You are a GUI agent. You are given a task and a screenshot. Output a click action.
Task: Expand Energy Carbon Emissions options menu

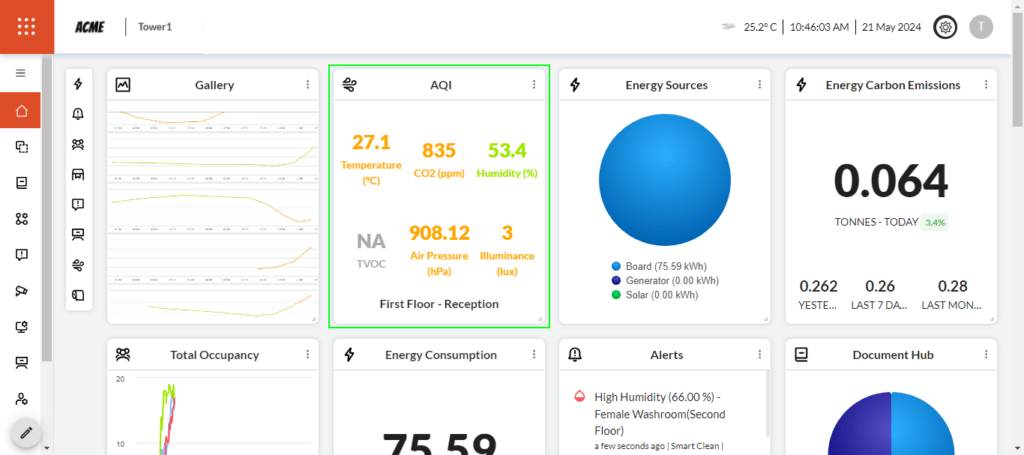985,85
